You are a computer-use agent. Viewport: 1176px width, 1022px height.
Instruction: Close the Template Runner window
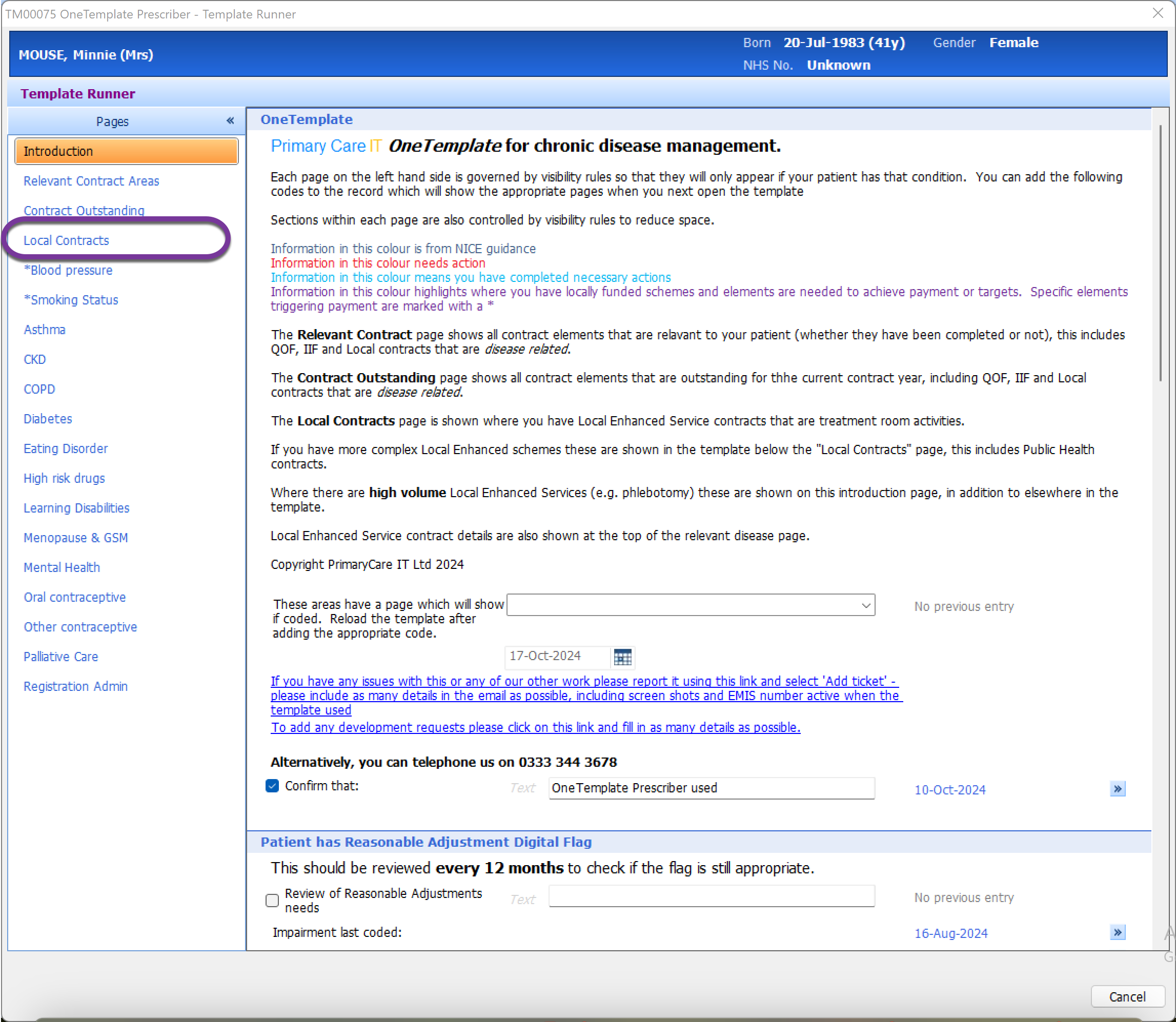click(1158, 13)
